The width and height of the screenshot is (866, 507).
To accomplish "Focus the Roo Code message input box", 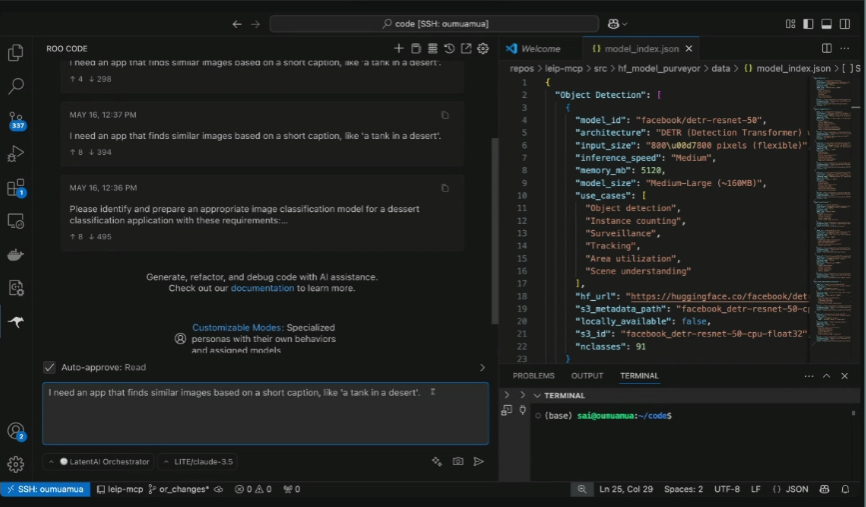I will (266, 414).
